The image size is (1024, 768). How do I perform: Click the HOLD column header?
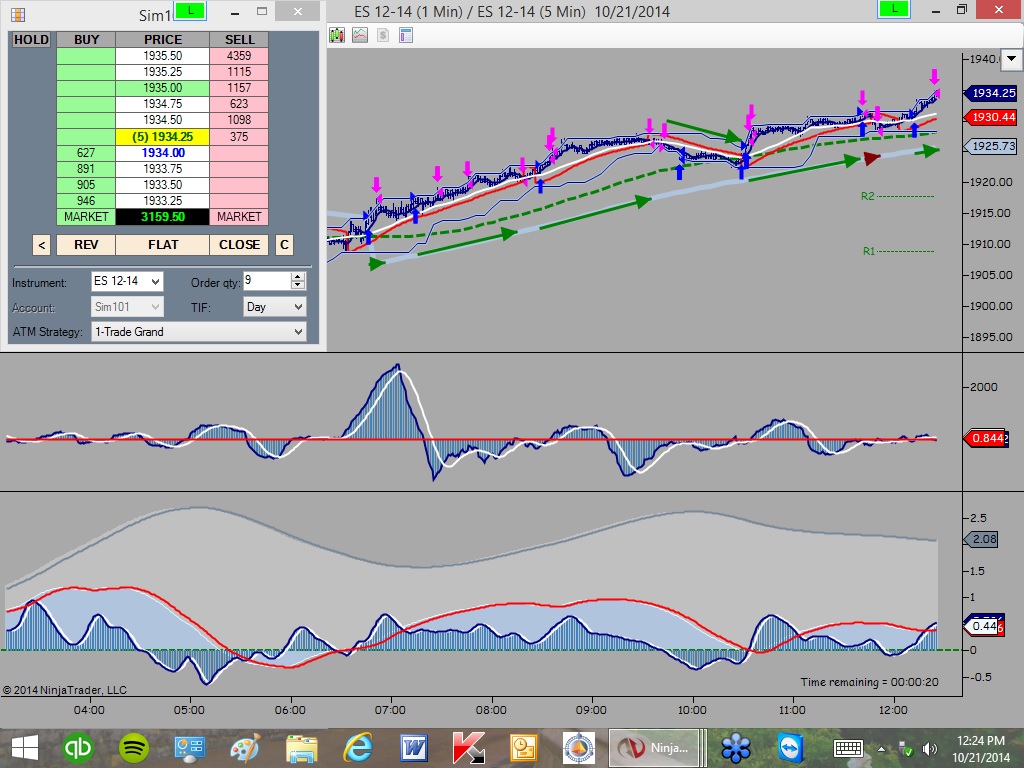point(31,40)
